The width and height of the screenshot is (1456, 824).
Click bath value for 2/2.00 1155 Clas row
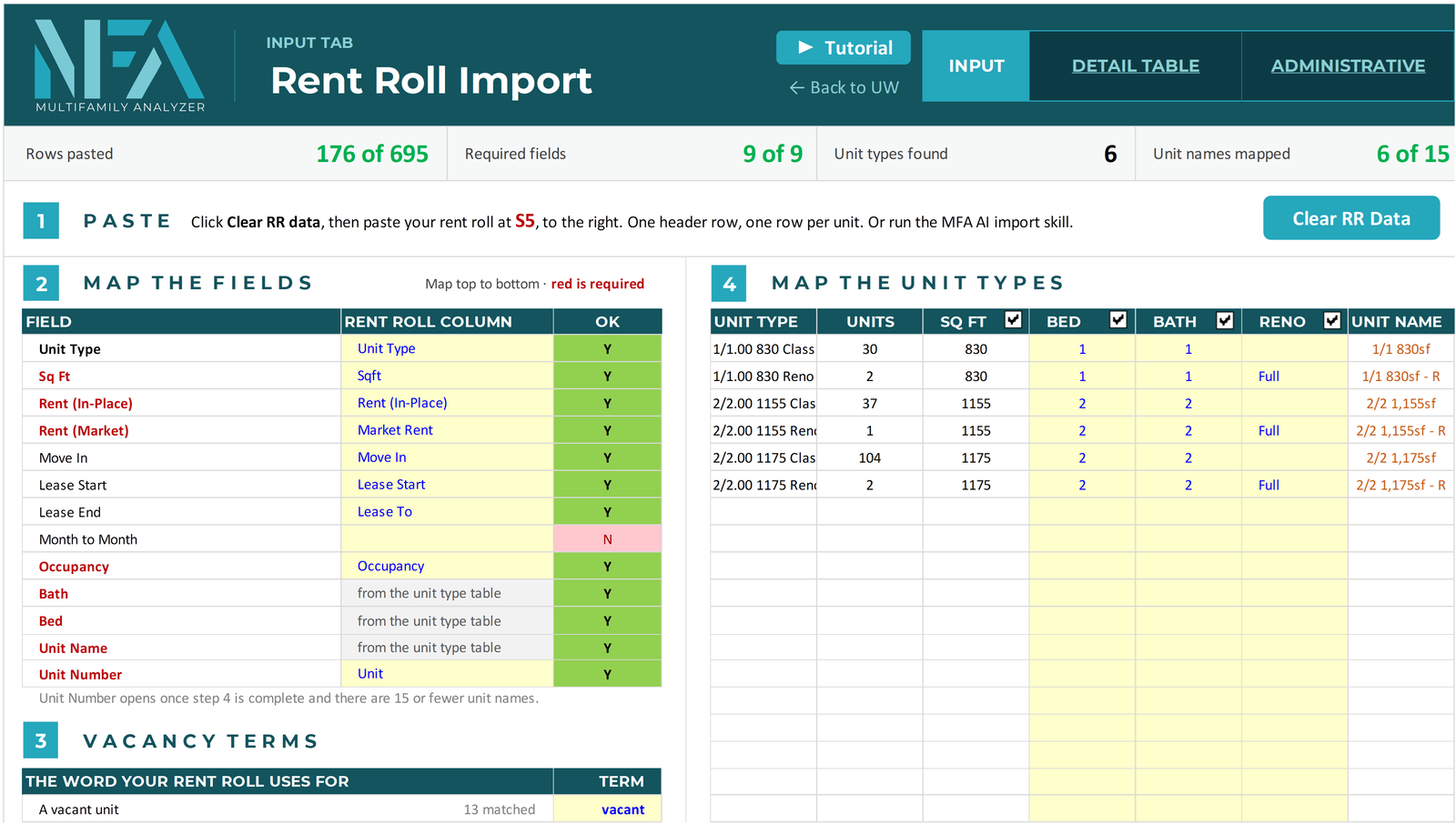pyautogui.click(x=1188, y=403)
